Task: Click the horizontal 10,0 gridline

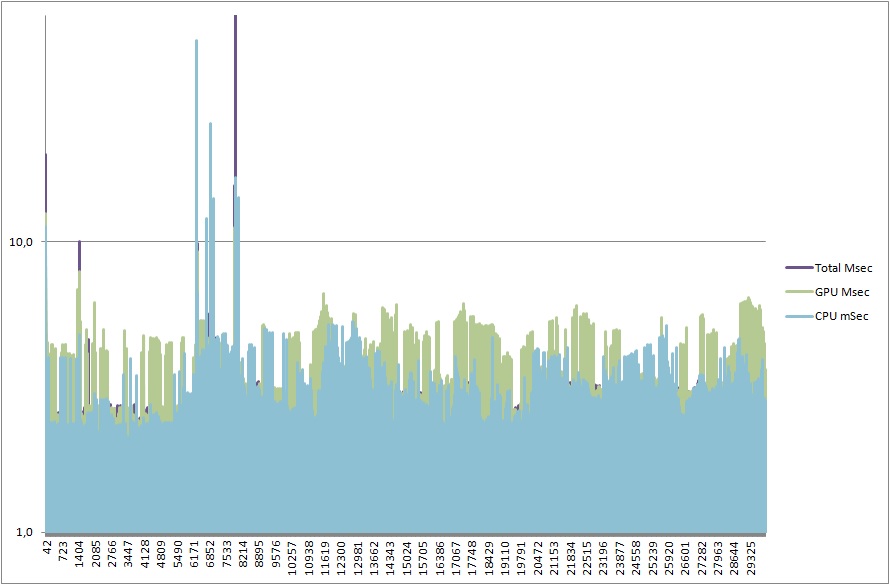Action: 500,241
